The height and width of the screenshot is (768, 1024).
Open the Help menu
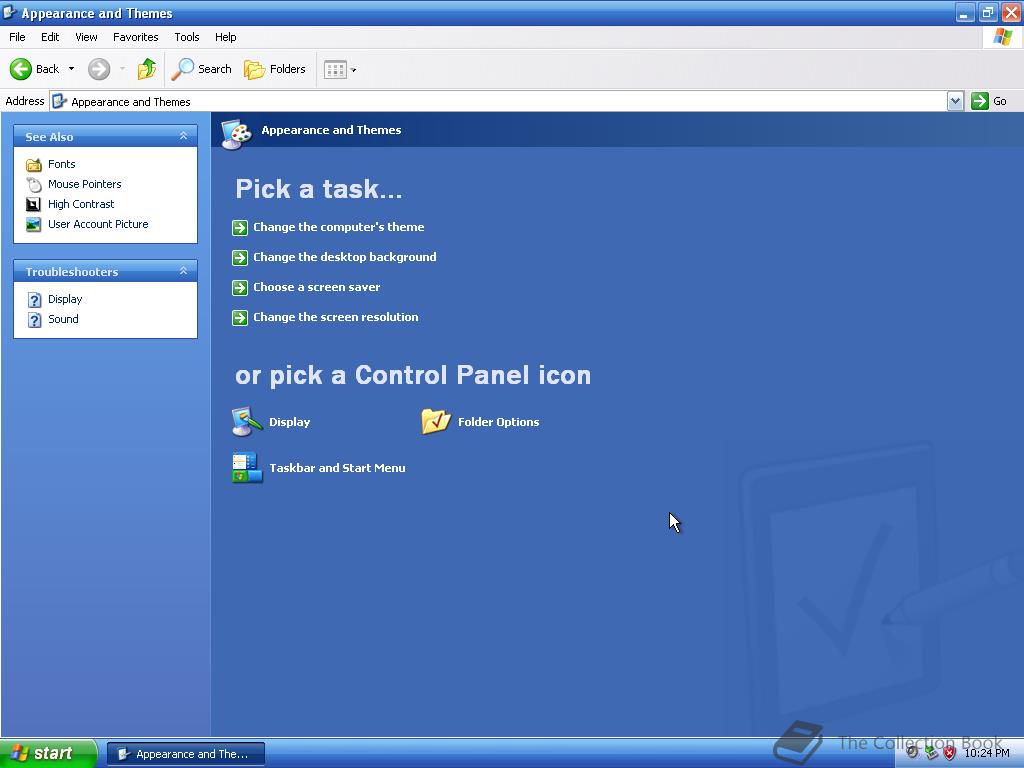click(225, 37)
